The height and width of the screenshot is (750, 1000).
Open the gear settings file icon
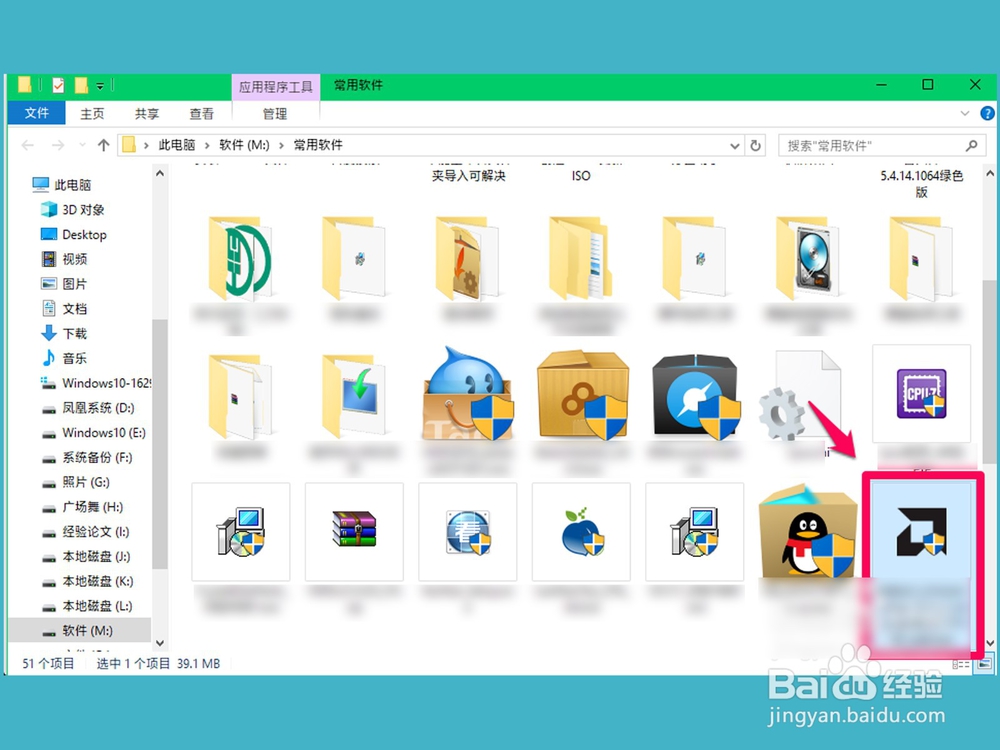tap(800, 395)
